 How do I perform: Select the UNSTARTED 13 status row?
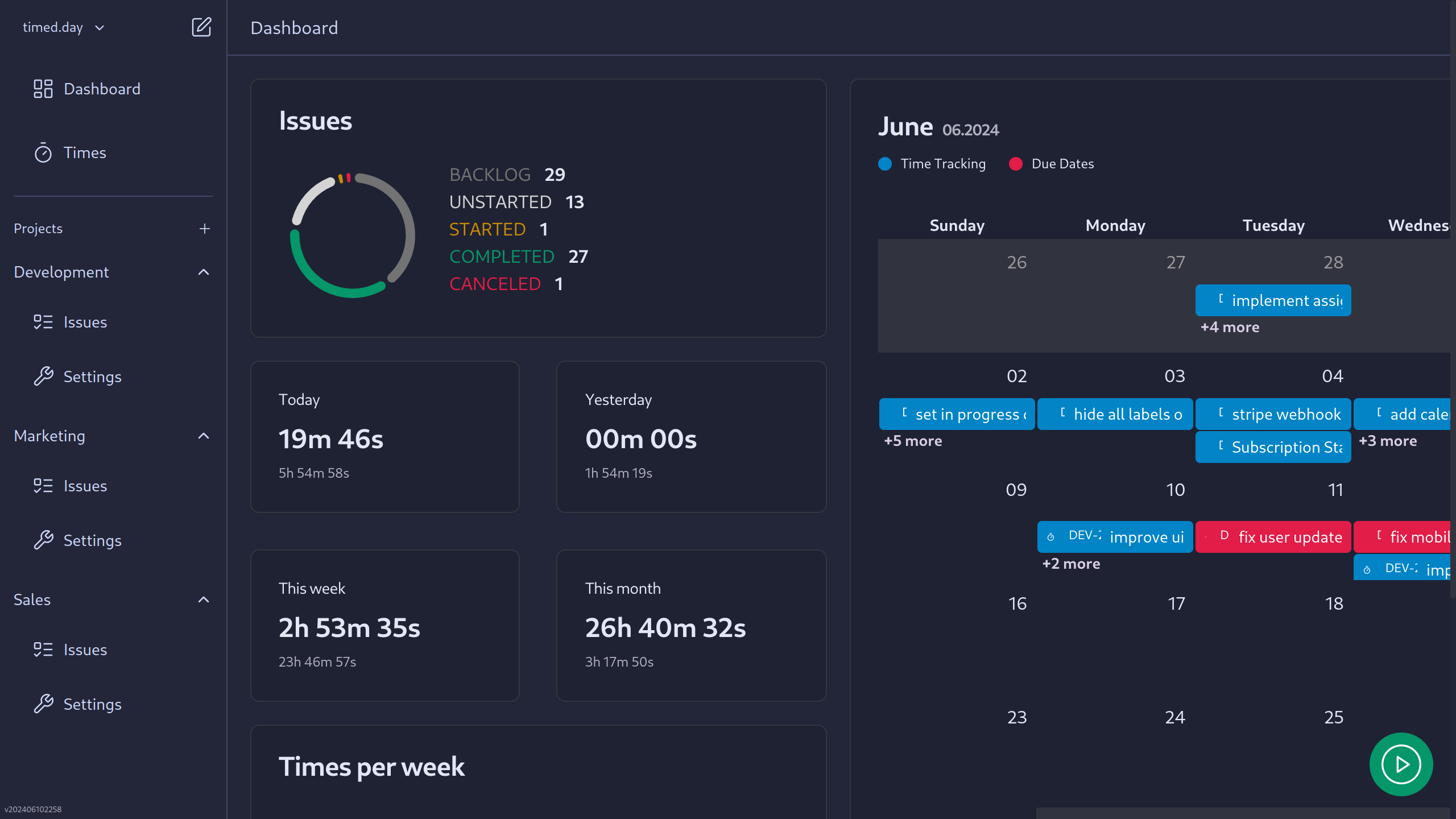point(516,202)
